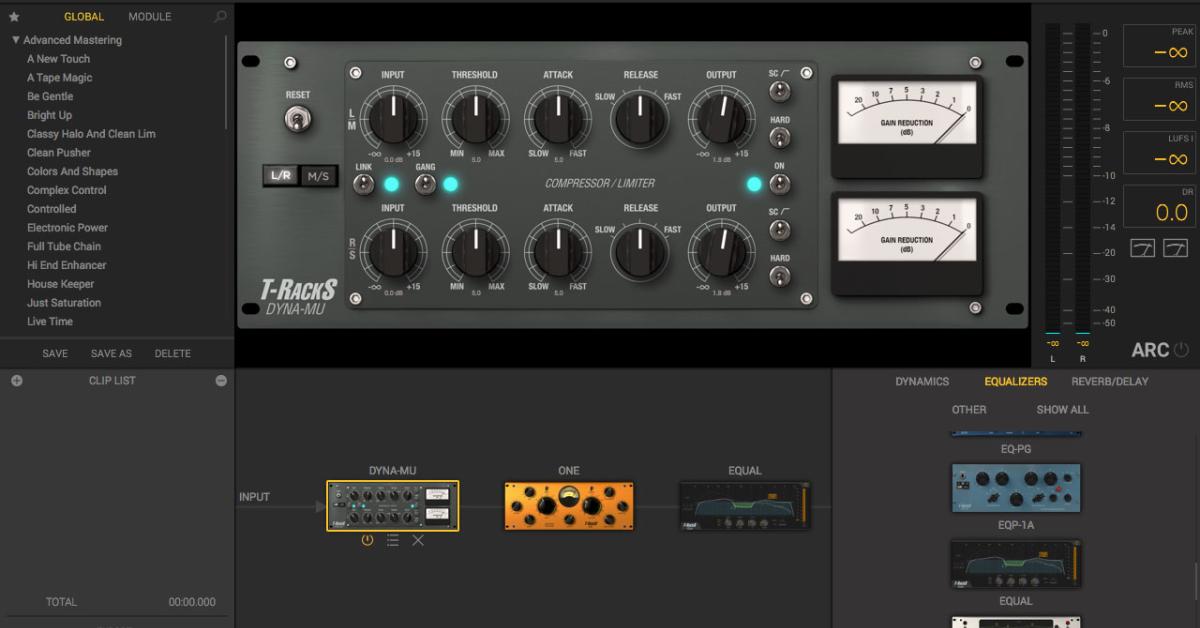Click the DELETE preset button
Image resolution: width=1200 pixels, height=628 pixels.
172,354
